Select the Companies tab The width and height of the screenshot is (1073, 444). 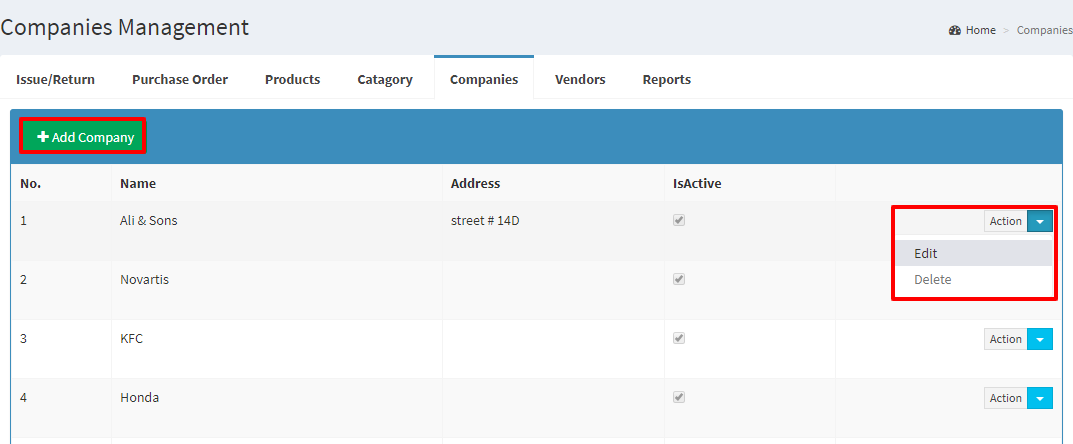[484, 79]
